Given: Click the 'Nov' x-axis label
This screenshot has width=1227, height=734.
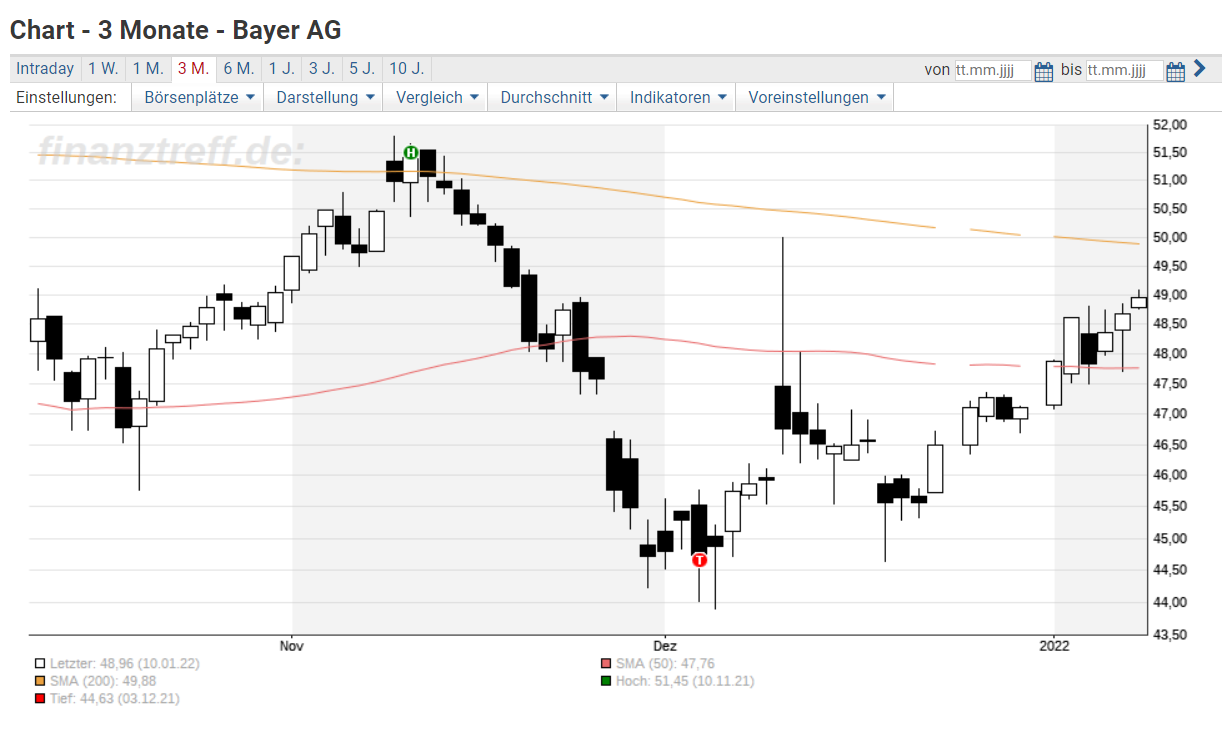Looking at the screenshot, I should pyautogui.click(x=292, y=646).
